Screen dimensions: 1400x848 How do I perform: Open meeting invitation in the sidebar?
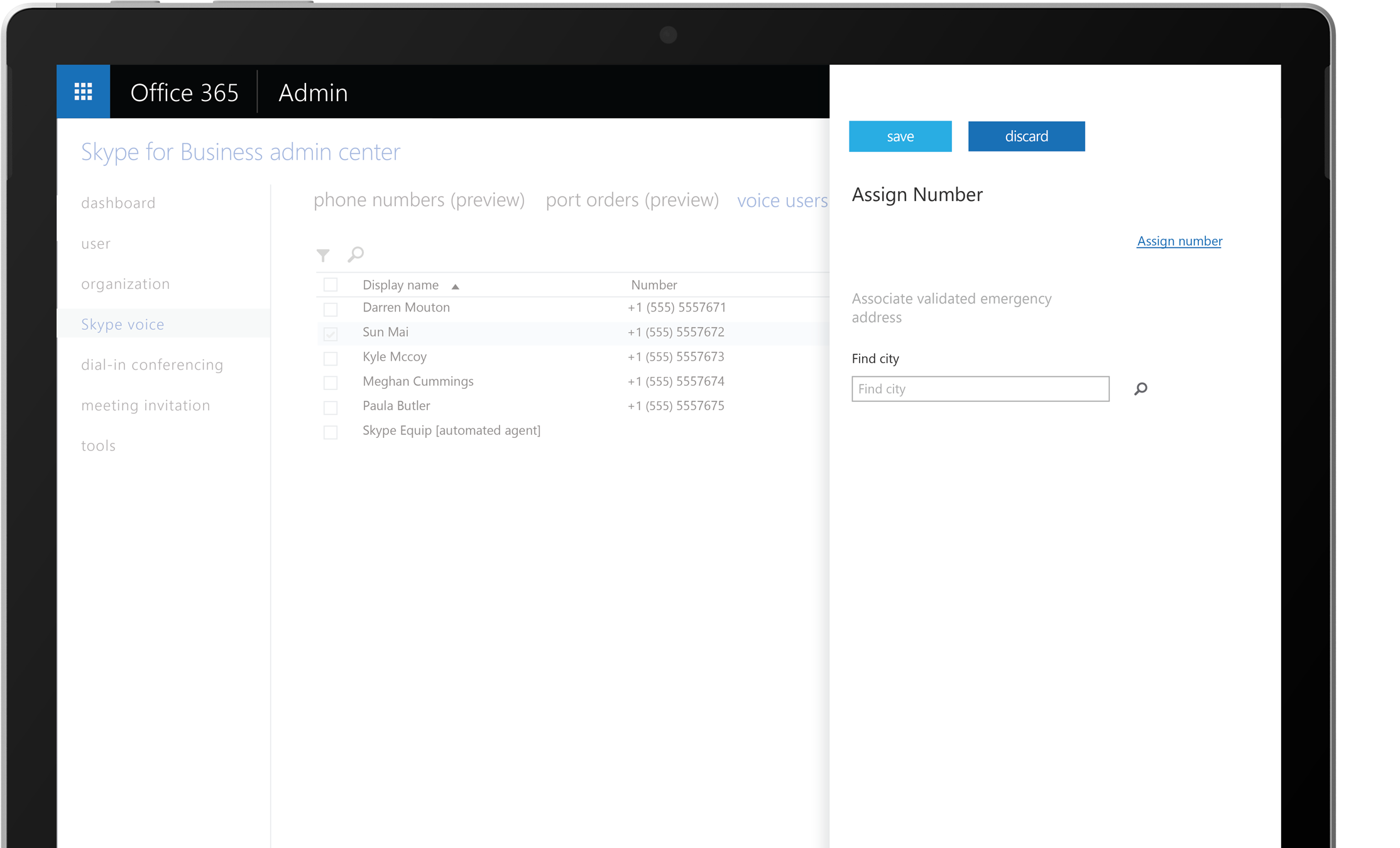click(146, 405)
